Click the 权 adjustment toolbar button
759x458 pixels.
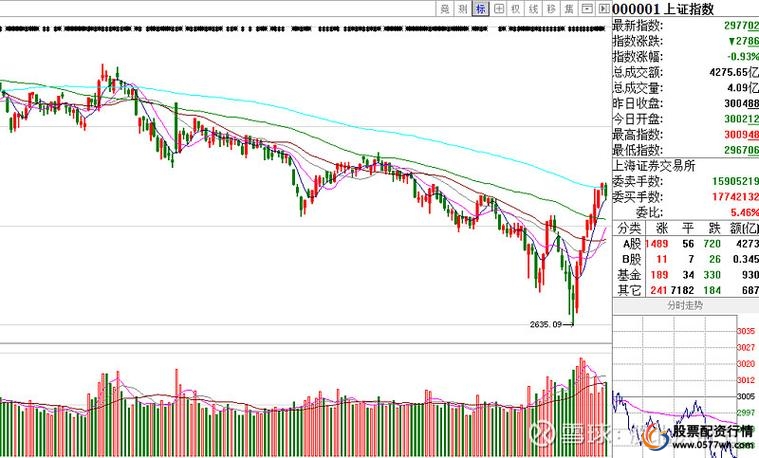516,9
